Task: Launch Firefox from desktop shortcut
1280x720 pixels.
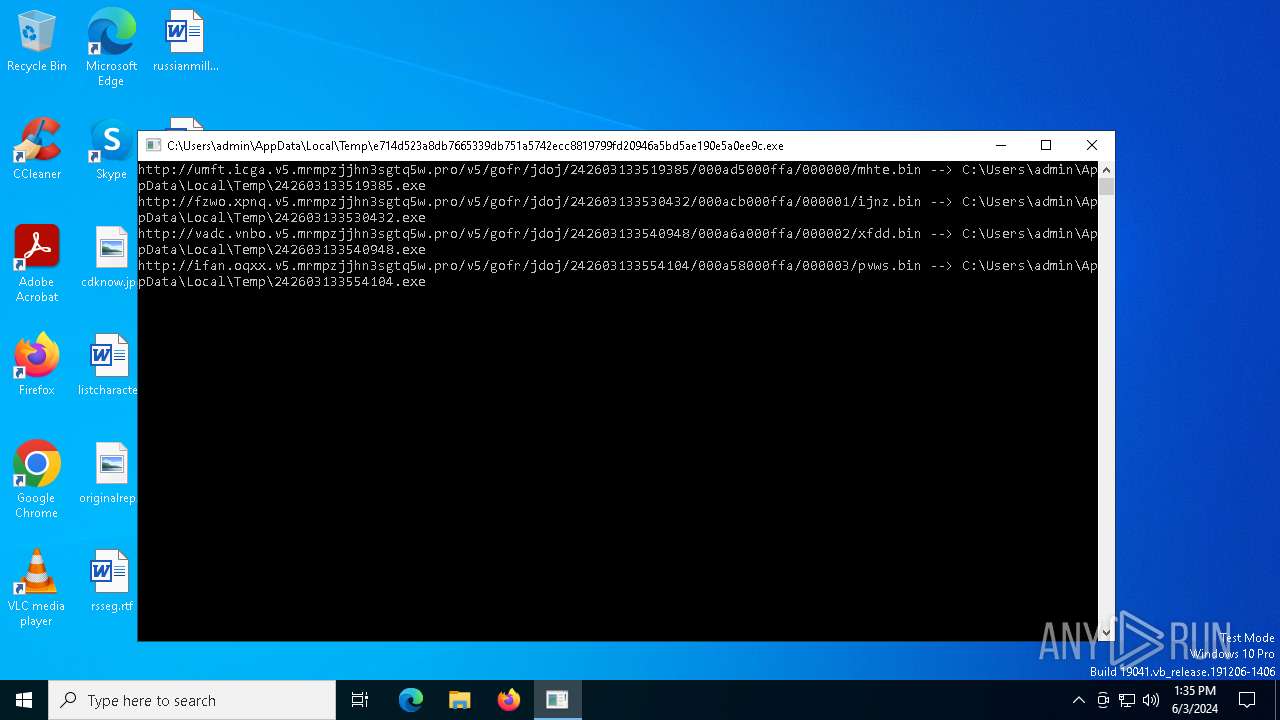Action: tap(37, 366)
